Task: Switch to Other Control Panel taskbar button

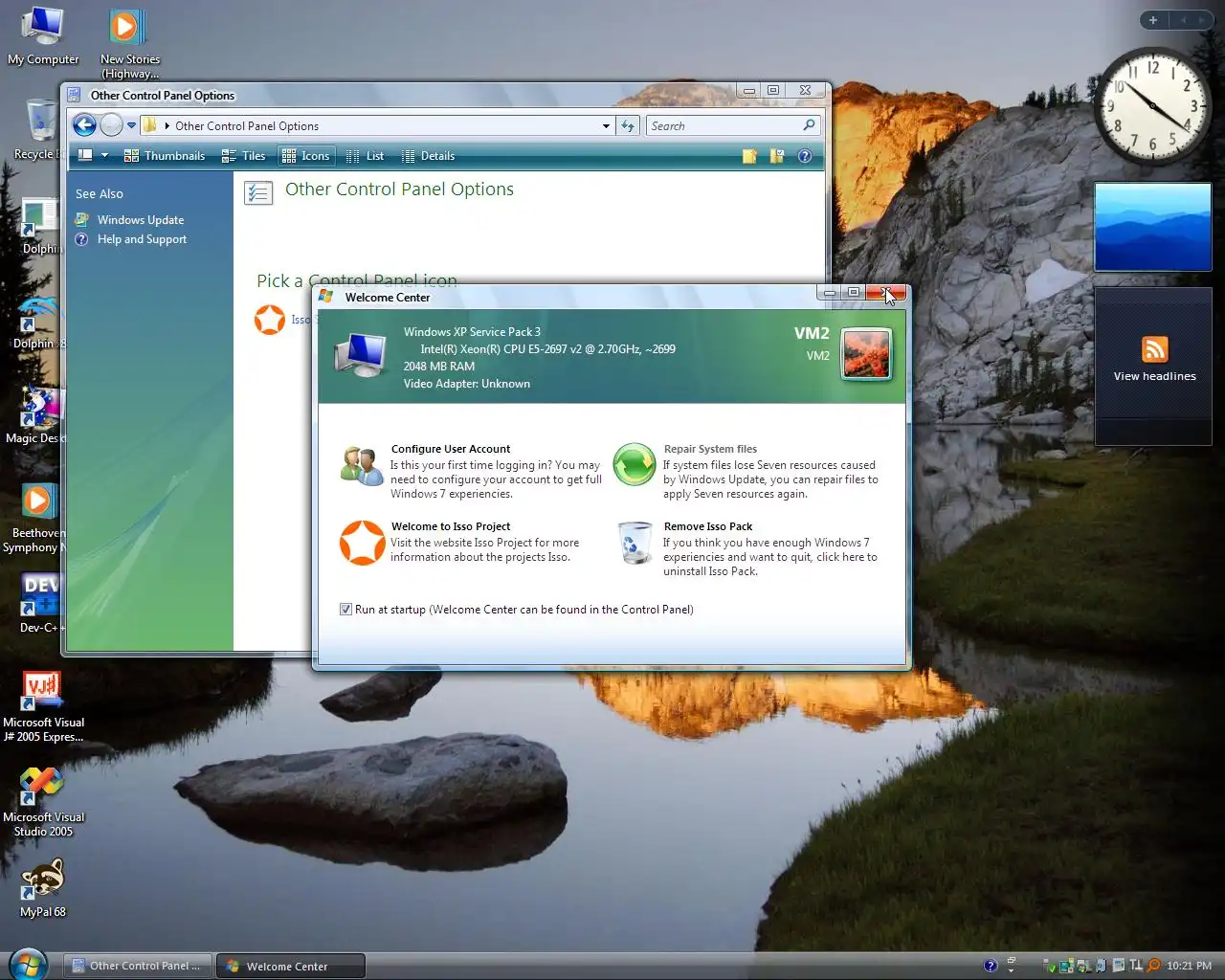Action: click(138, 966)
